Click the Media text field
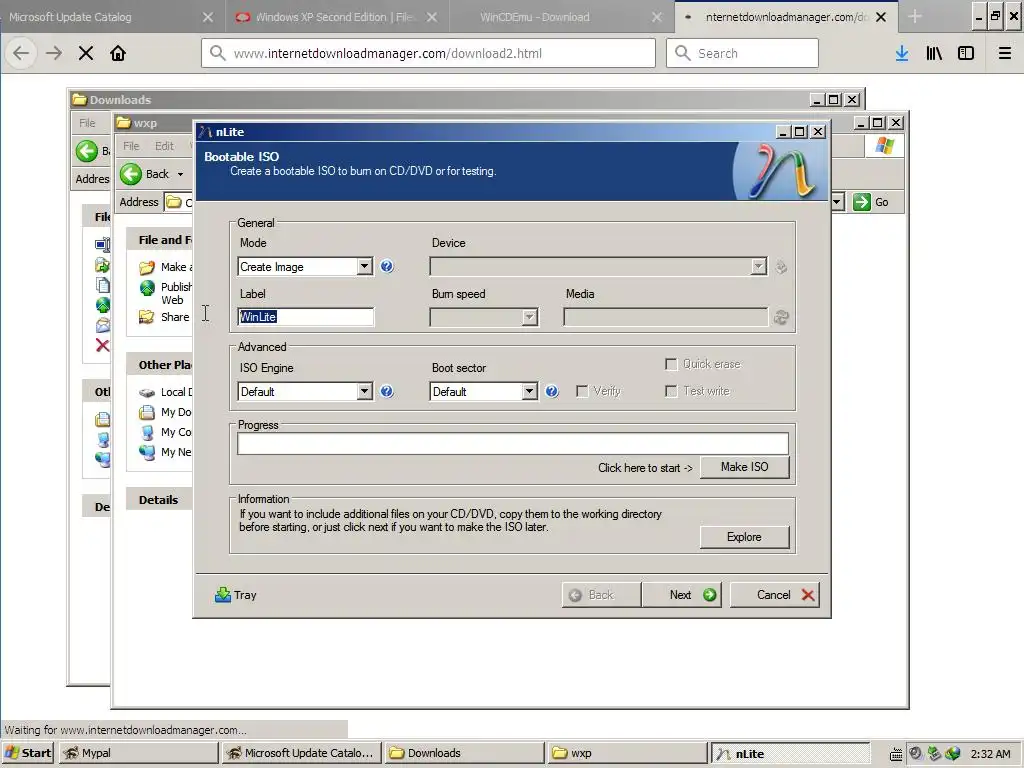This screenshot has height=768, width=1024. pyautogui.click(x=665, y=317)
